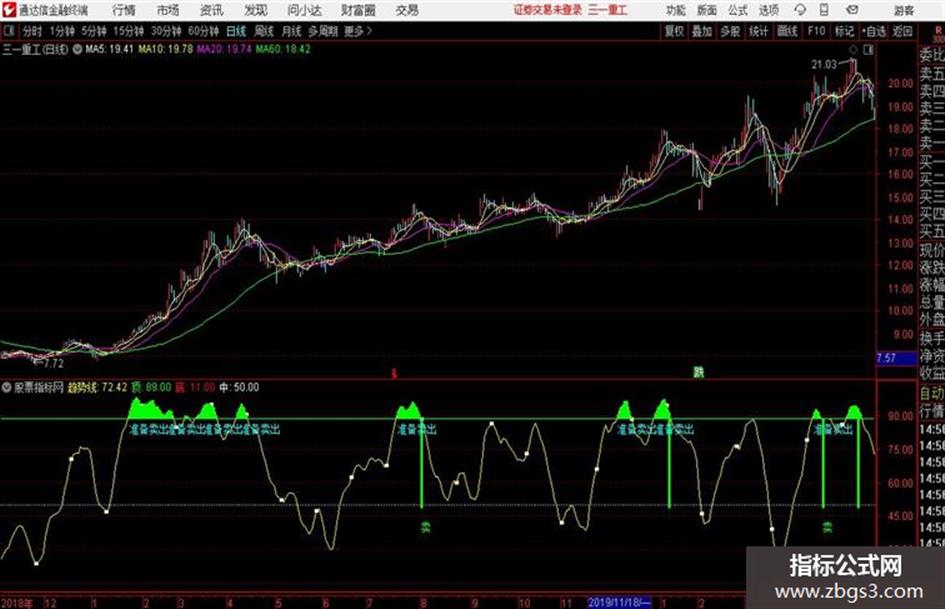Click the 画线 toolbar button
945x609 pixels.
tap(787, 31)
